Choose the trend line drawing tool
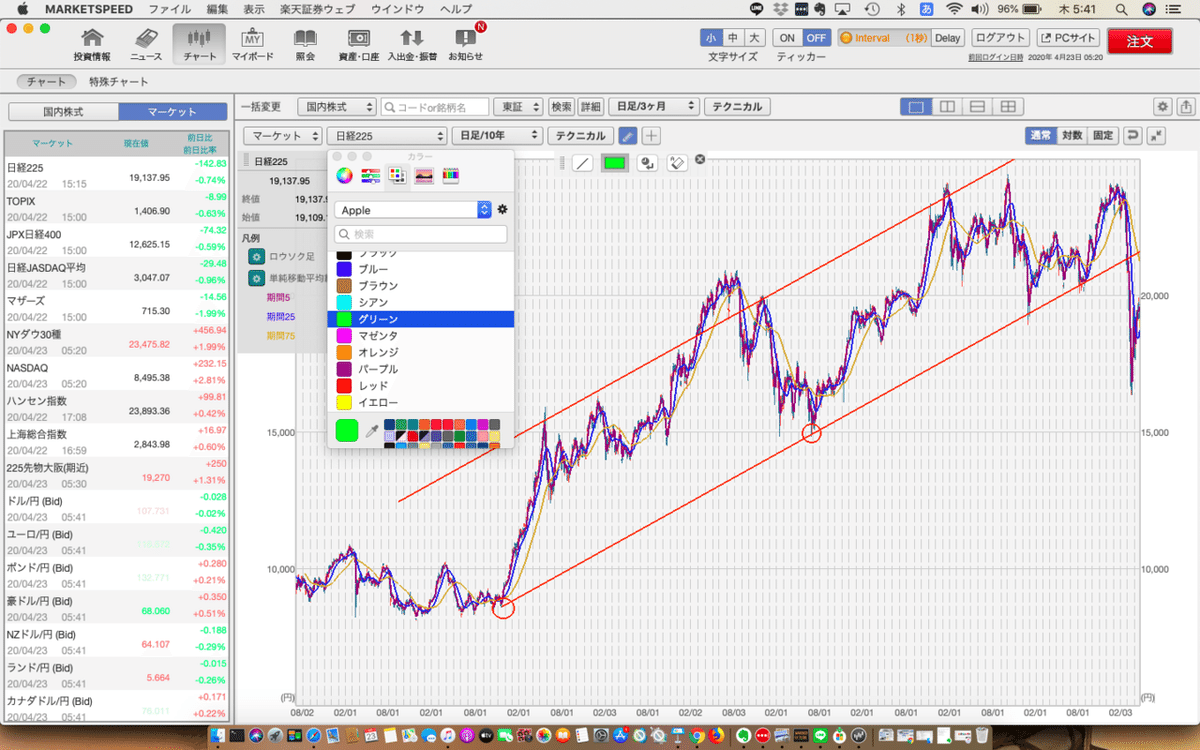 583,163
